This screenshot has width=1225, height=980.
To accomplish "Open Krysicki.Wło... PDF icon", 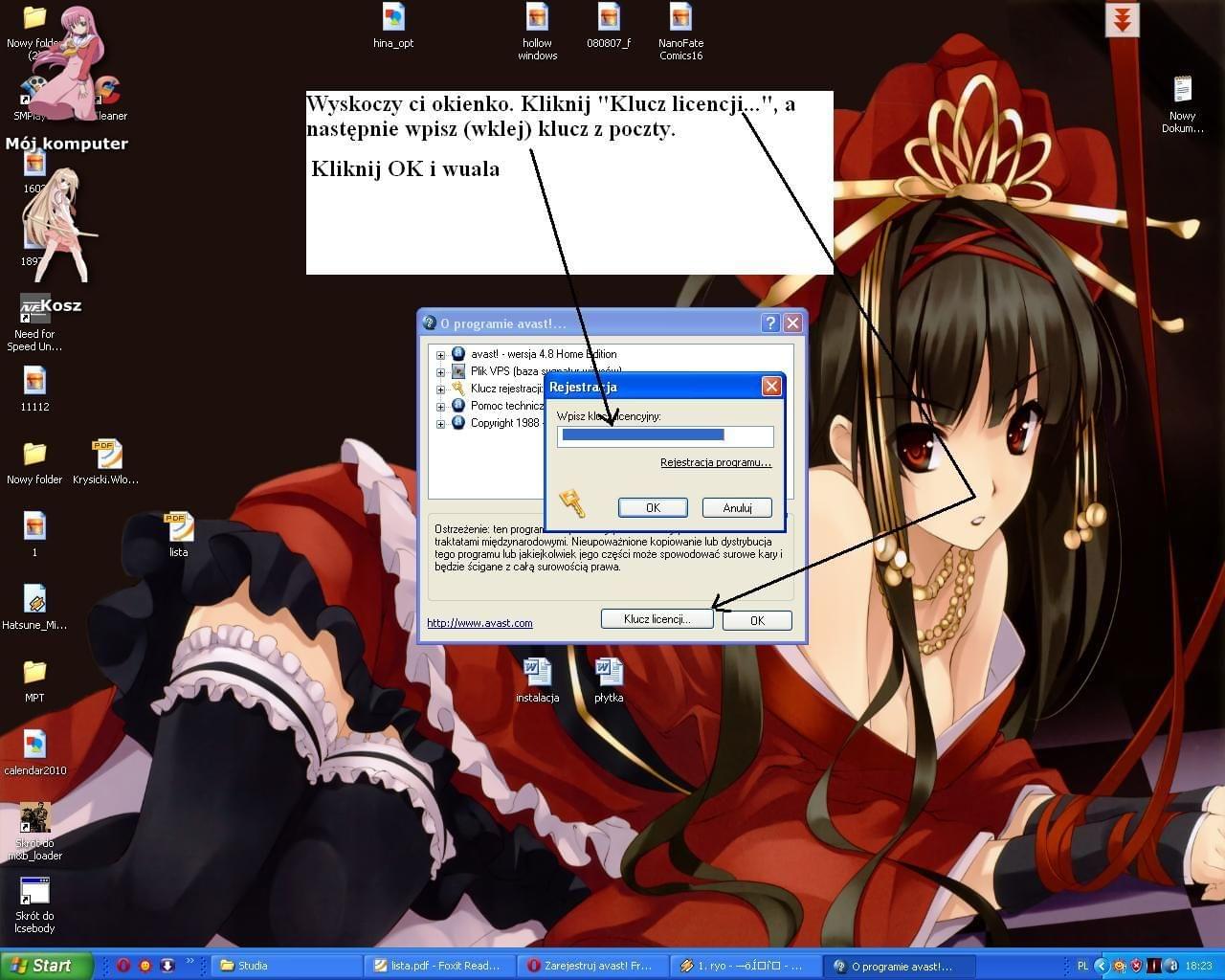I will pyautogui.click(x=105, y=462).
